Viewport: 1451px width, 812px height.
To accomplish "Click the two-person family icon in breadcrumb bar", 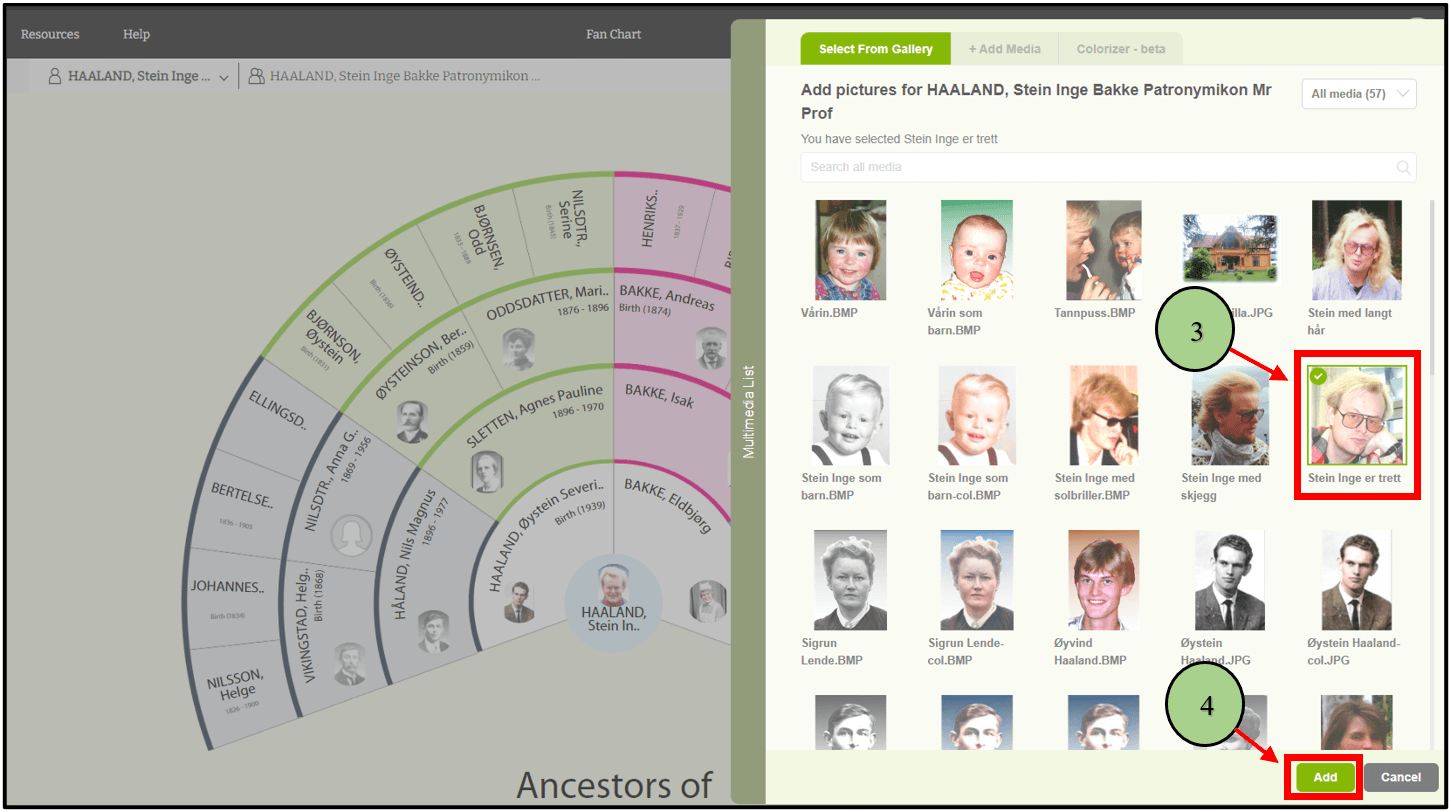I will click(257, 76).
